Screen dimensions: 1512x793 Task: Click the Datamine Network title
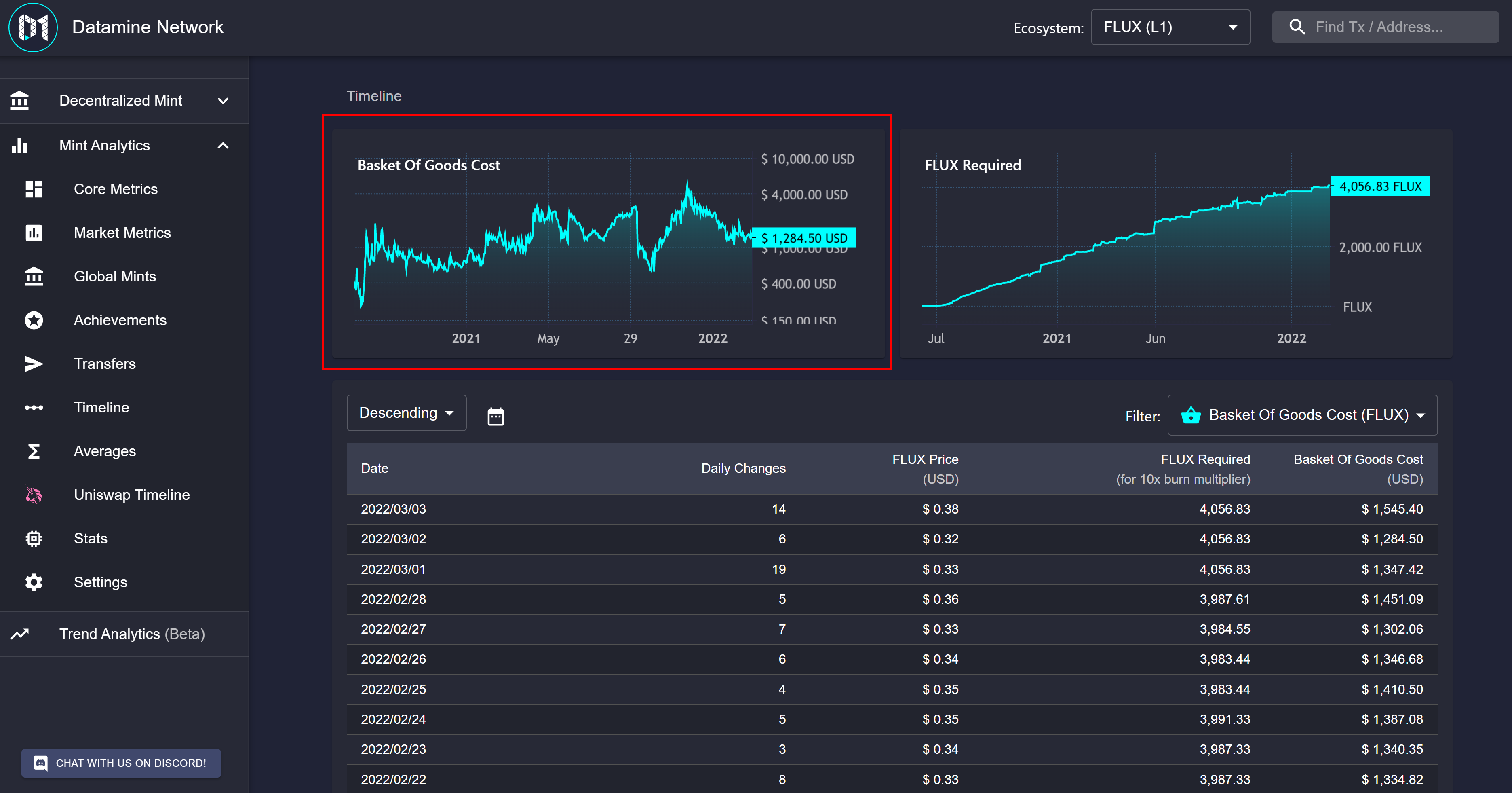pyautogui.click(x=148, y=27)
